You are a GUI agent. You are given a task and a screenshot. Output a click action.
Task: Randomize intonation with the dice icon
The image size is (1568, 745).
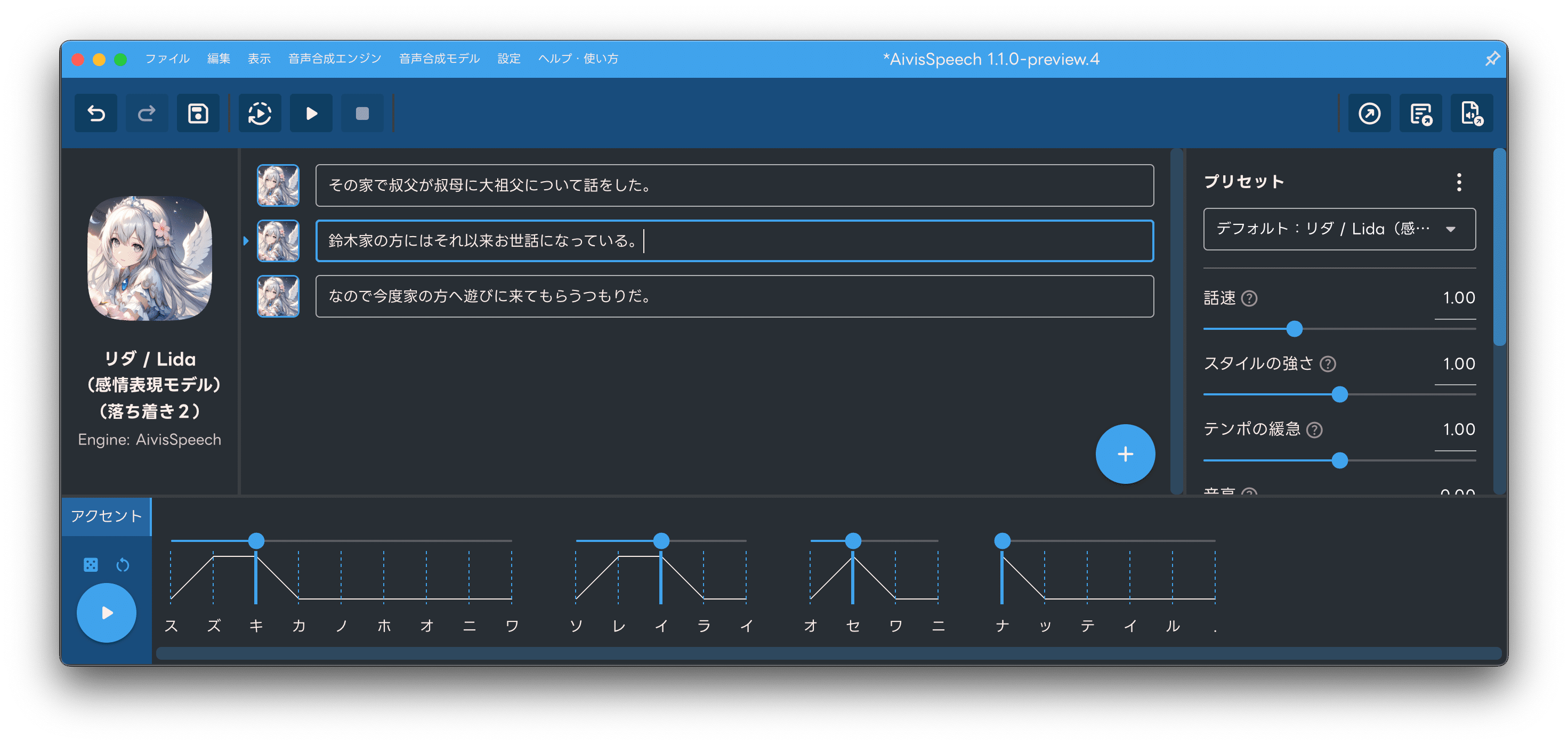90,565
